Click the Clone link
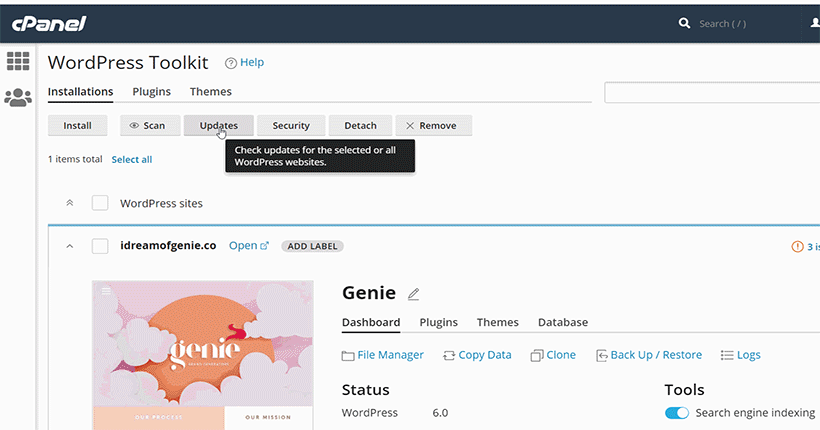Screen dimensions: 820x430 click(553, 355)
